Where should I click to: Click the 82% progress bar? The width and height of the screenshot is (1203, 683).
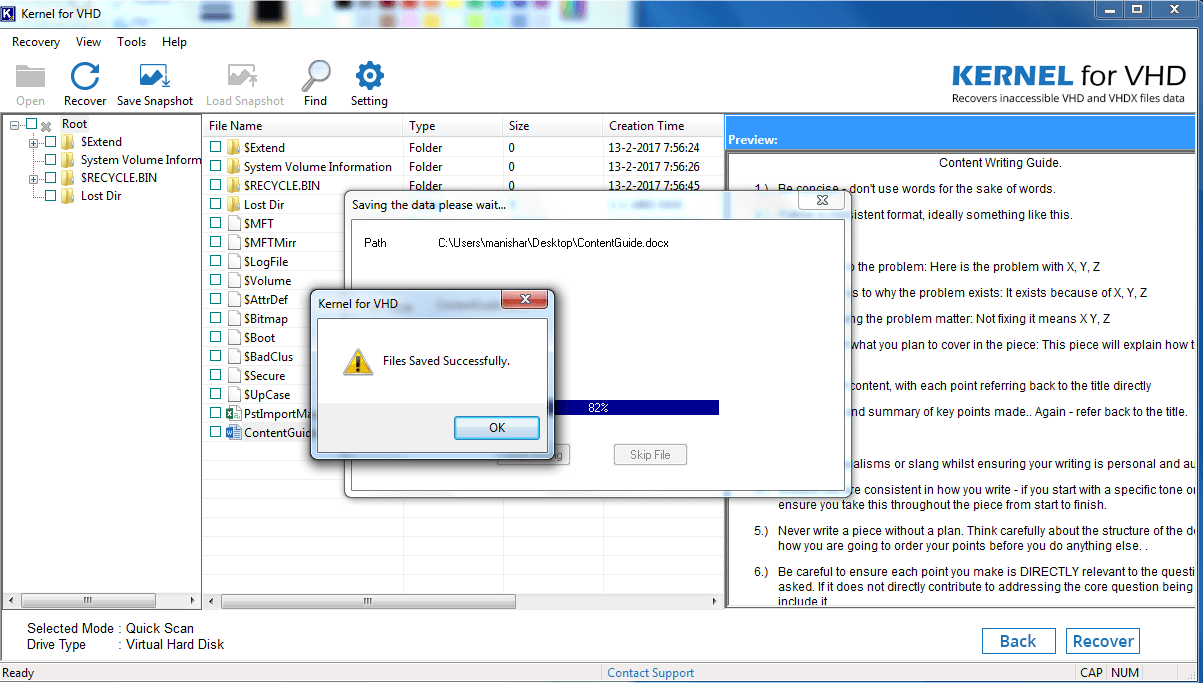[x=635, y=407]
